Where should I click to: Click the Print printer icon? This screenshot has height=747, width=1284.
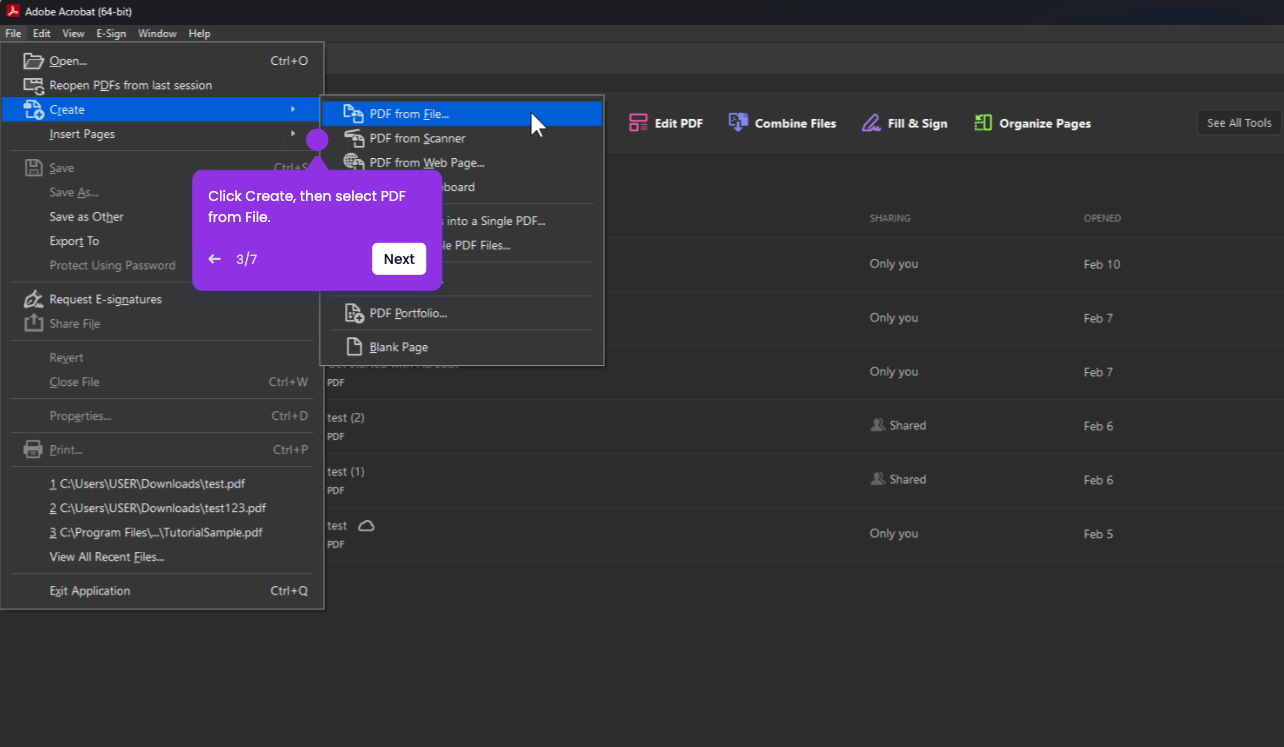coord(34,450)
